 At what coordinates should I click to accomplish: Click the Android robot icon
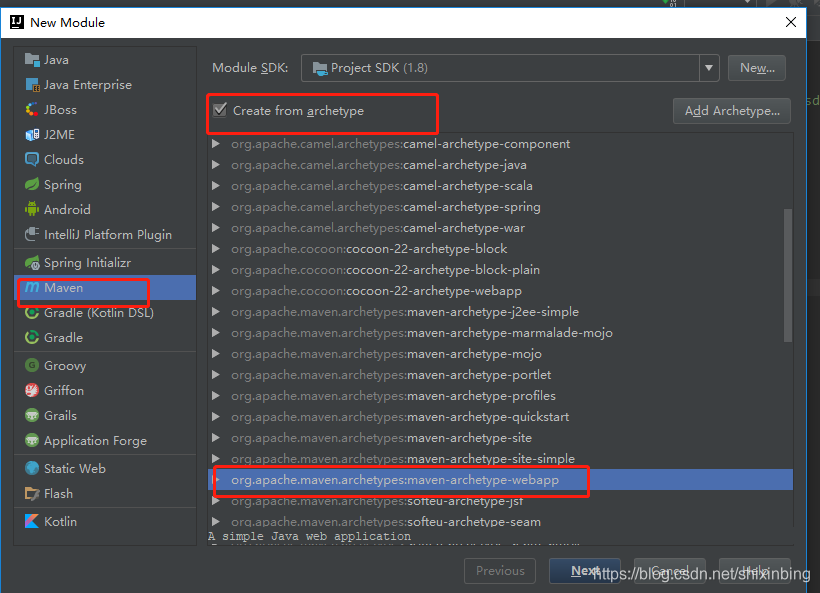32,210
